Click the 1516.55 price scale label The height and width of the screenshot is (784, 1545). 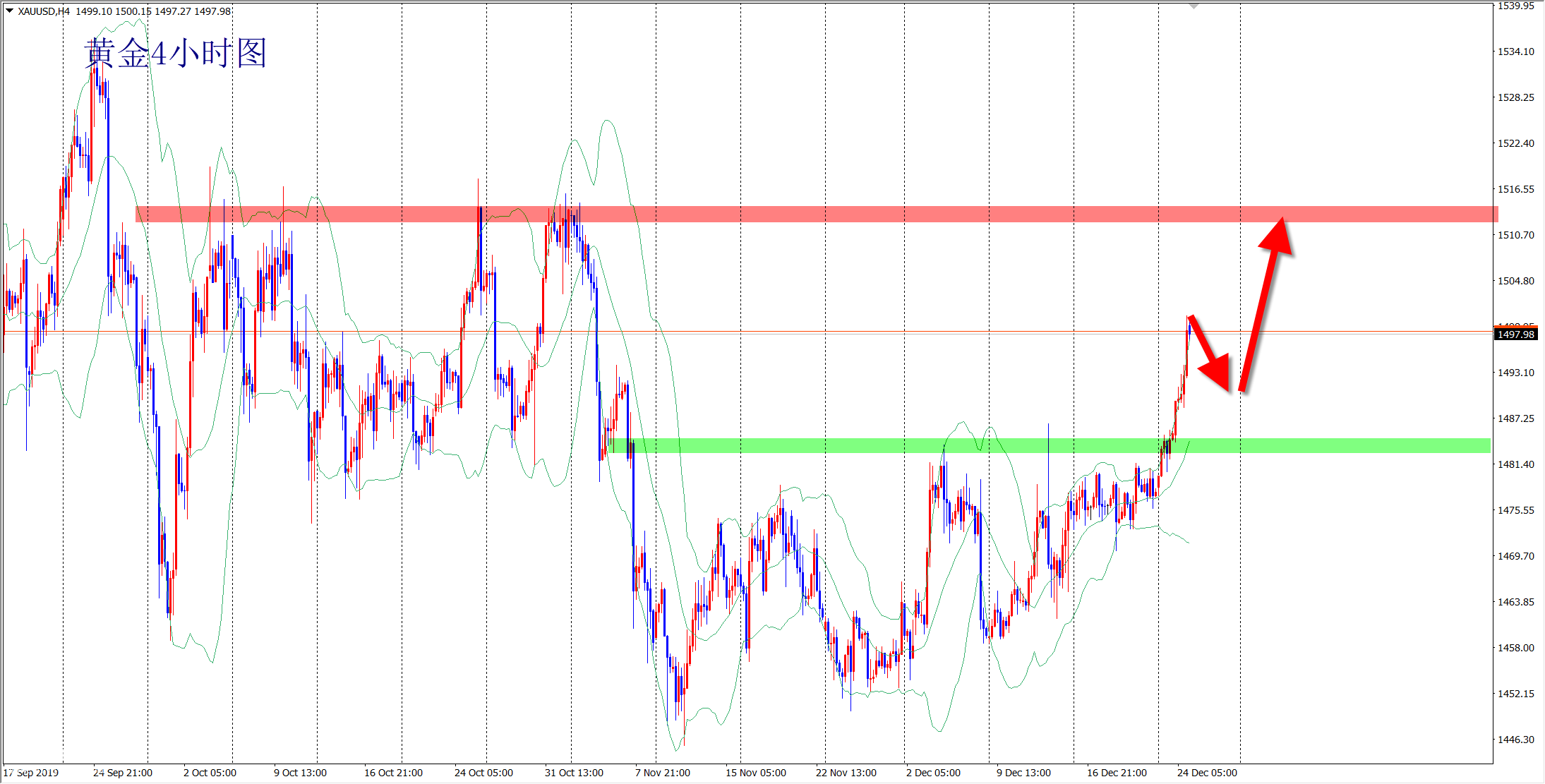1515,189
